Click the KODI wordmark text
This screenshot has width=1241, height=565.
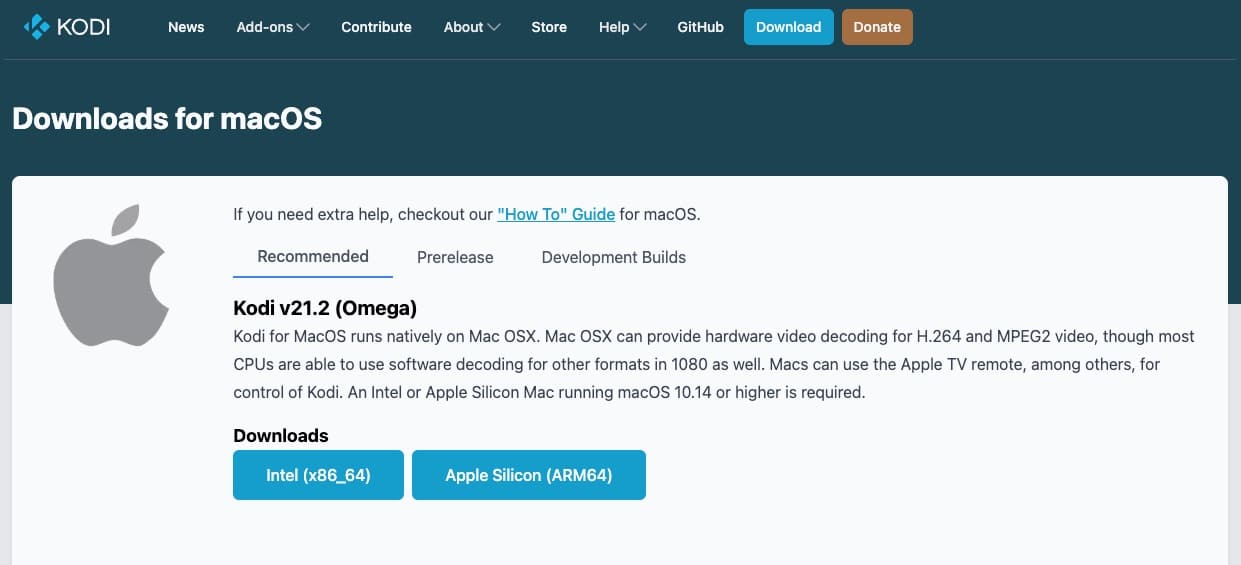(x=83, y=27)
